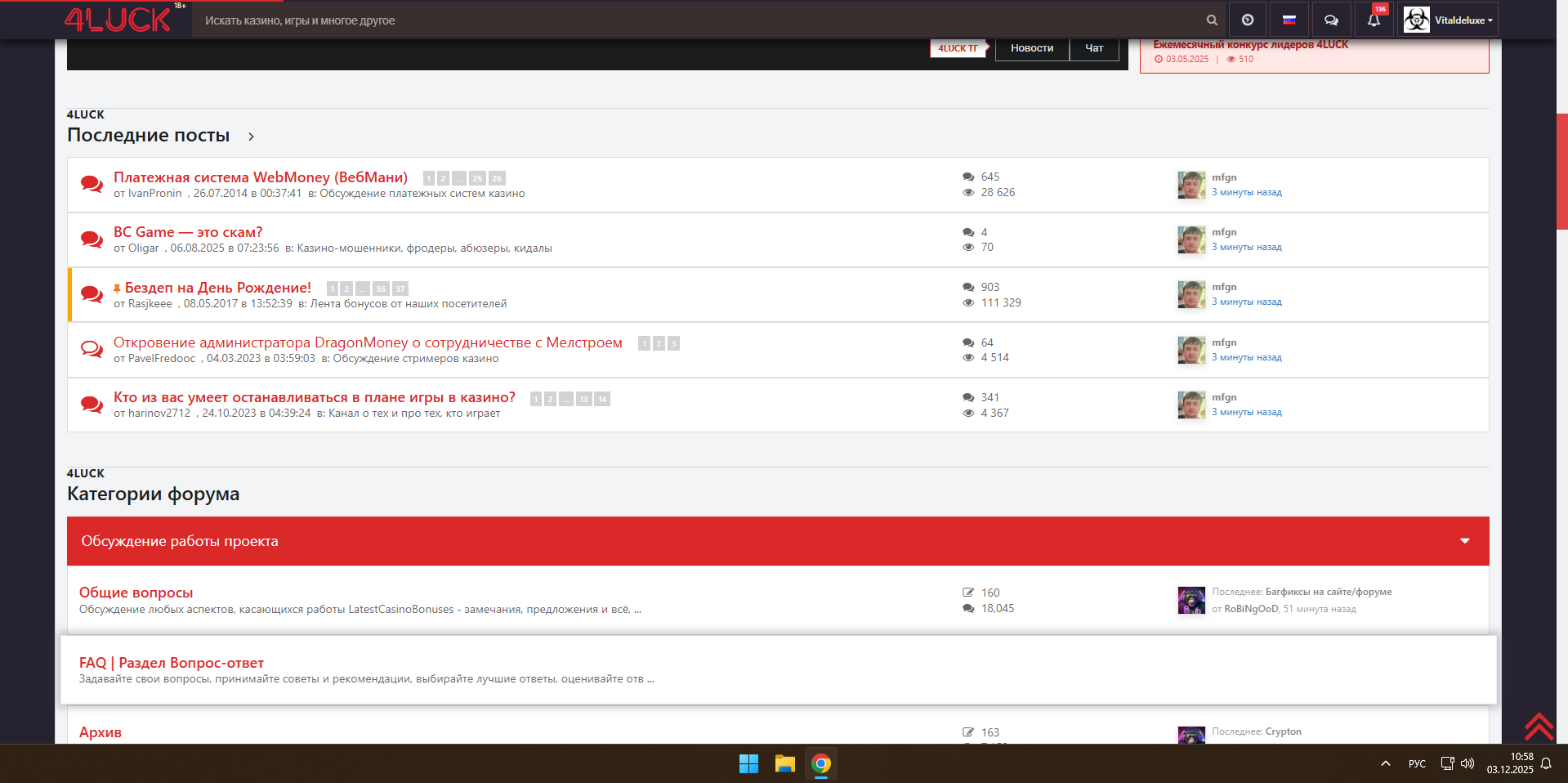Switch to the Чат tab
Viewport: 1568px width, 783px height.
tap(1094, 48)
